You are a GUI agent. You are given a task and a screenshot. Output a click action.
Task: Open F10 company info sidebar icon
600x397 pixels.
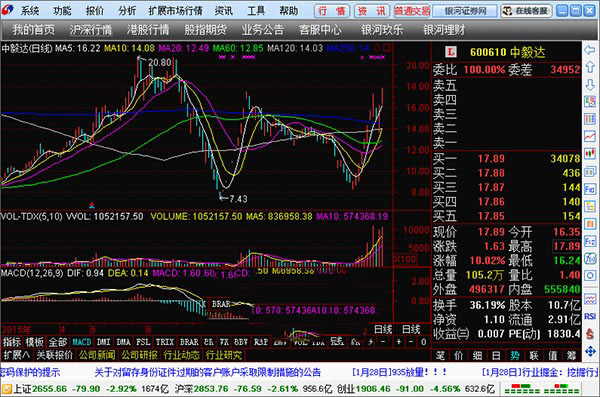click(590, 189)
